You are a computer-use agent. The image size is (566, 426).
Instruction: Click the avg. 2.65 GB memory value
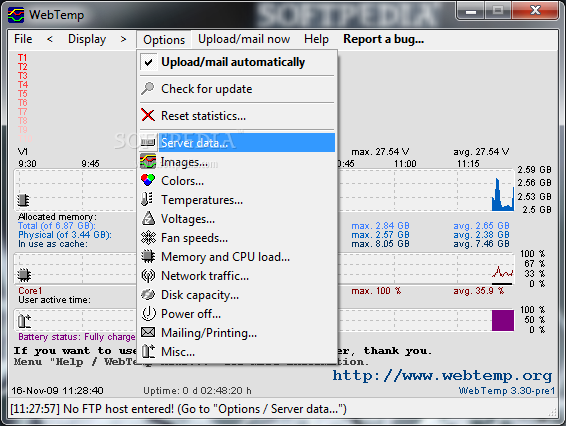click(481, 226)
